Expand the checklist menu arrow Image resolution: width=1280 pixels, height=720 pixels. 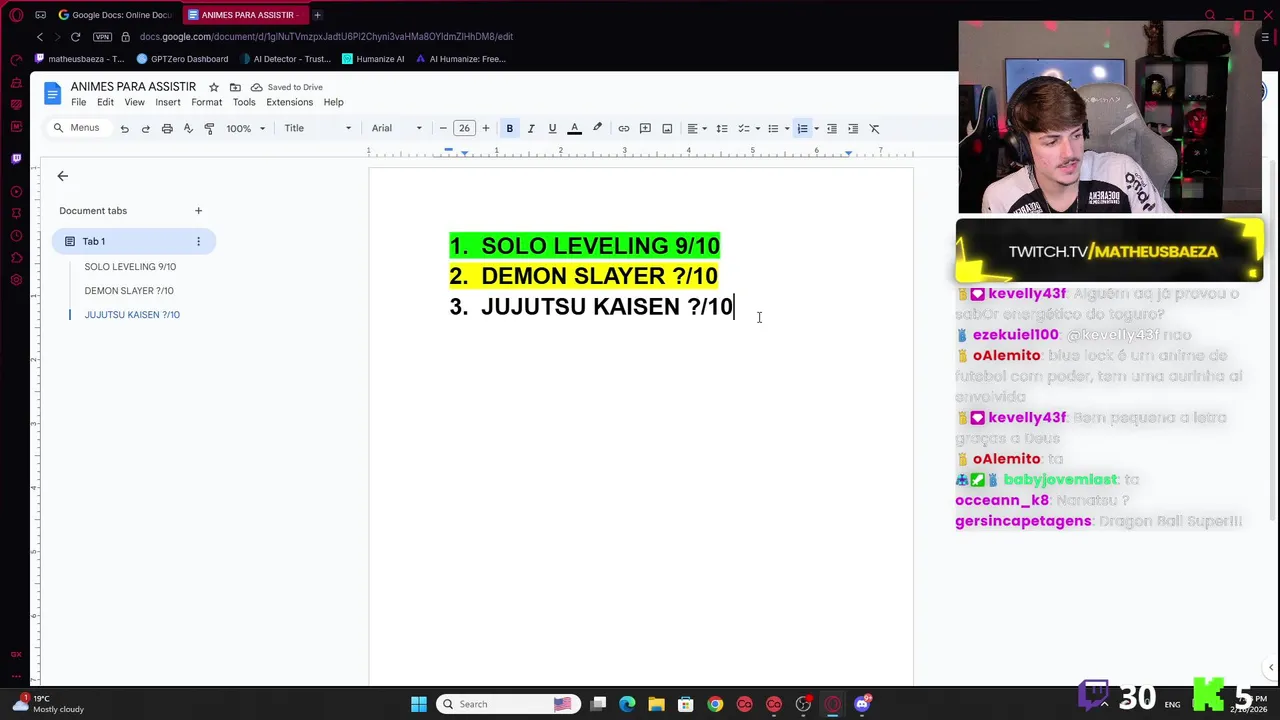[757, 128]
